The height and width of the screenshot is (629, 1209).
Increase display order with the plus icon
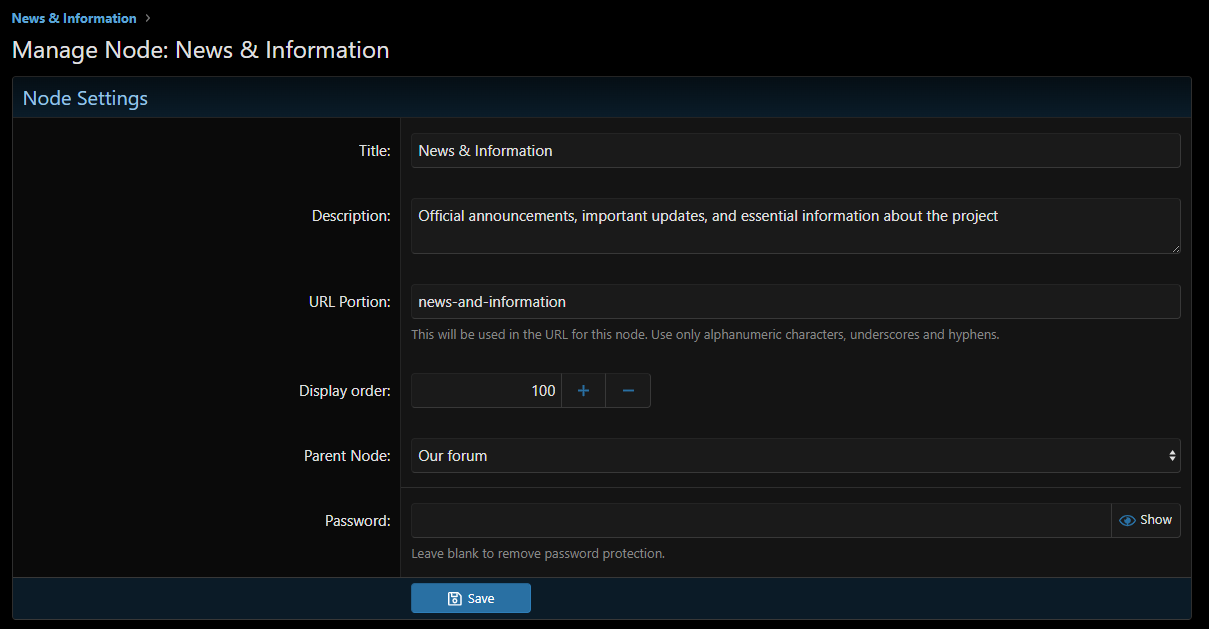[x=583, y=391]
